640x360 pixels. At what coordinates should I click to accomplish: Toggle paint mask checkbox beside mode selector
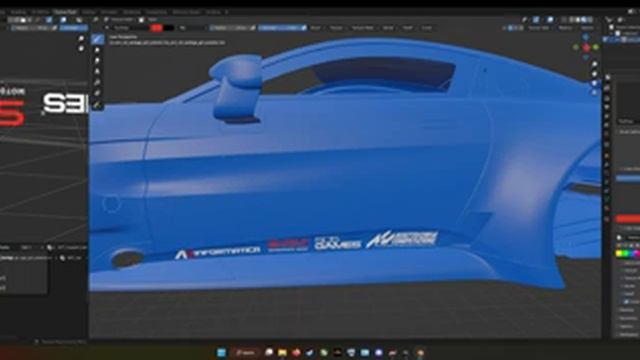tap(141, 20)
